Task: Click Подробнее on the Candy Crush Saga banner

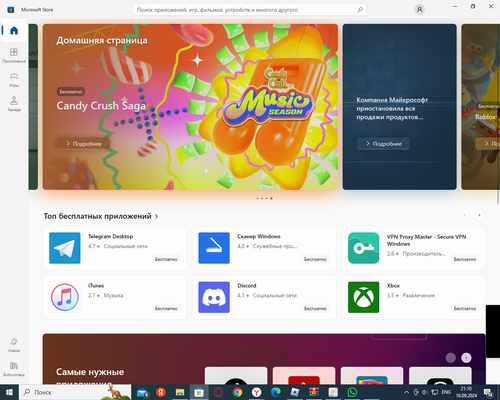Action: point(83,144)
